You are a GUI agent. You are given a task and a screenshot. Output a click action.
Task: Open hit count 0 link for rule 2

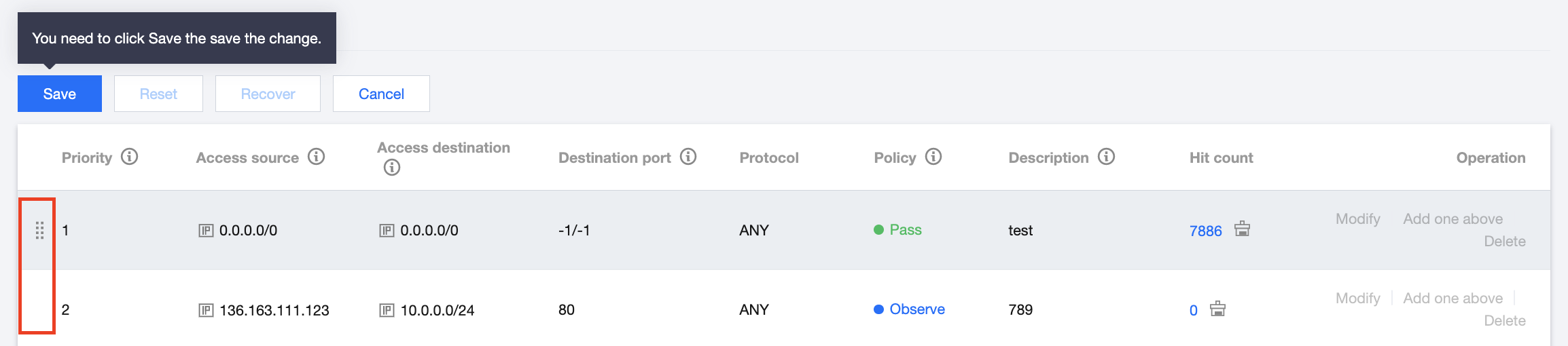coord(1193,310)
